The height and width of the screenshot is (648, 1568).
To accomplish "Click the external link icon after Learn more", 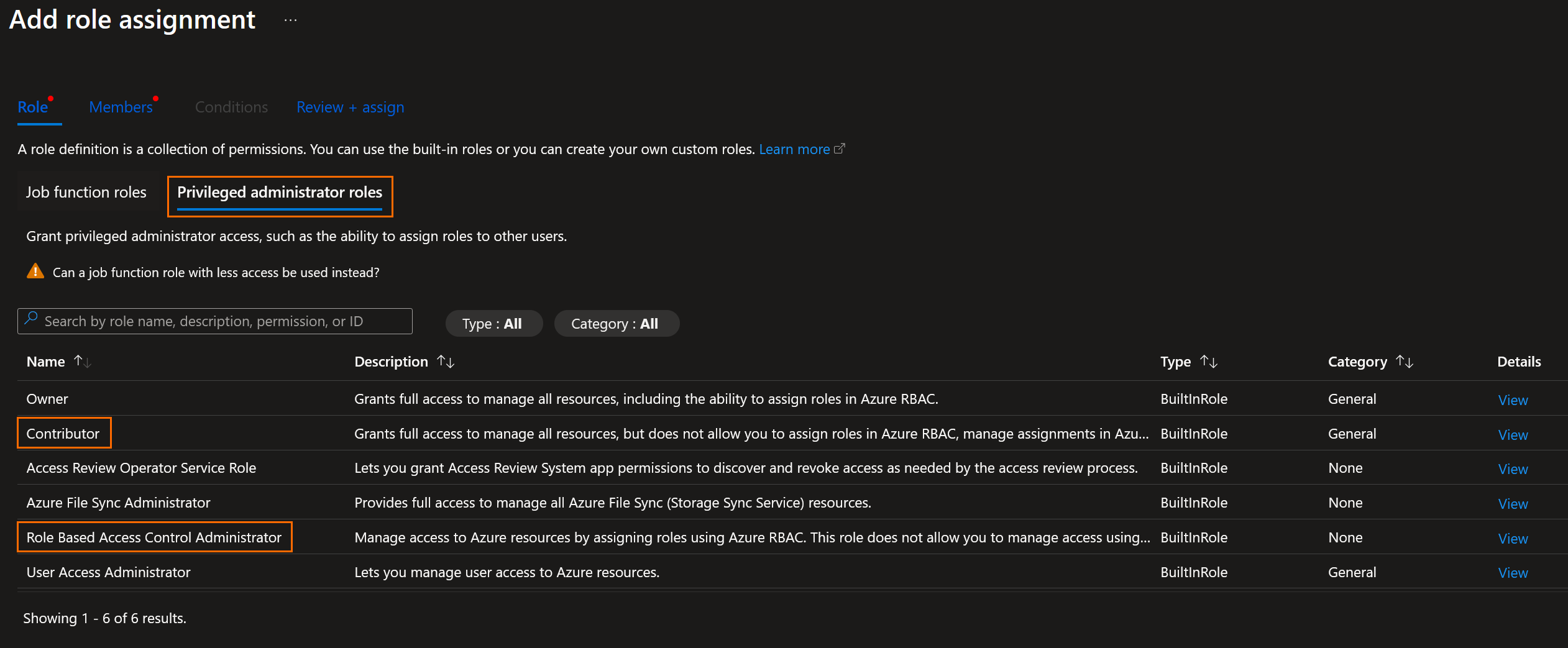I will [839, 149].
